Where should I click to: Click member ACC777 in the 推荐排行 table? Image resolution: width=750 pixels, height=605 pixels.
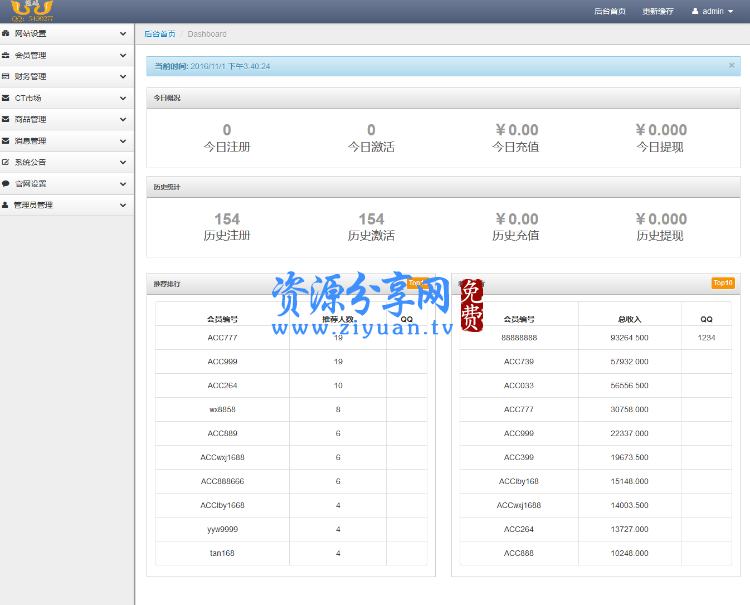coord(222,338)
